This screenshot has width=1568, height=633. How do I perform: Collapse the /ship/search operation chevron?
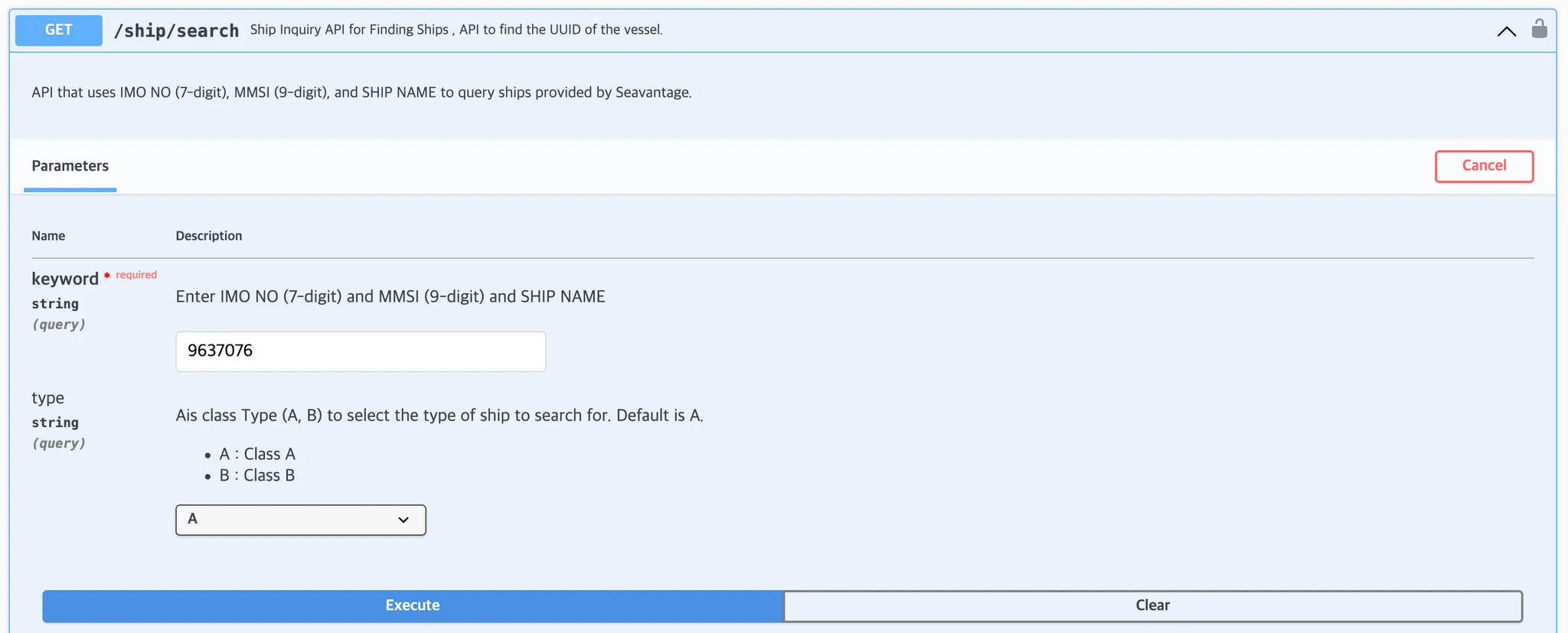1506,31
